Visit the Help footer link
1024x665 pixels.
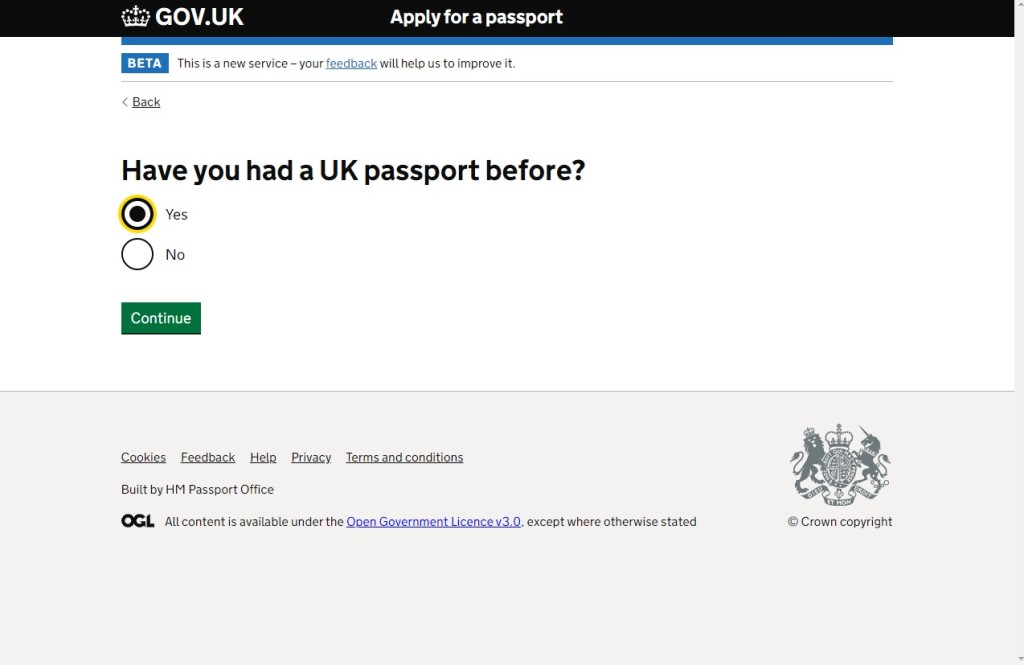pos(263,457)
